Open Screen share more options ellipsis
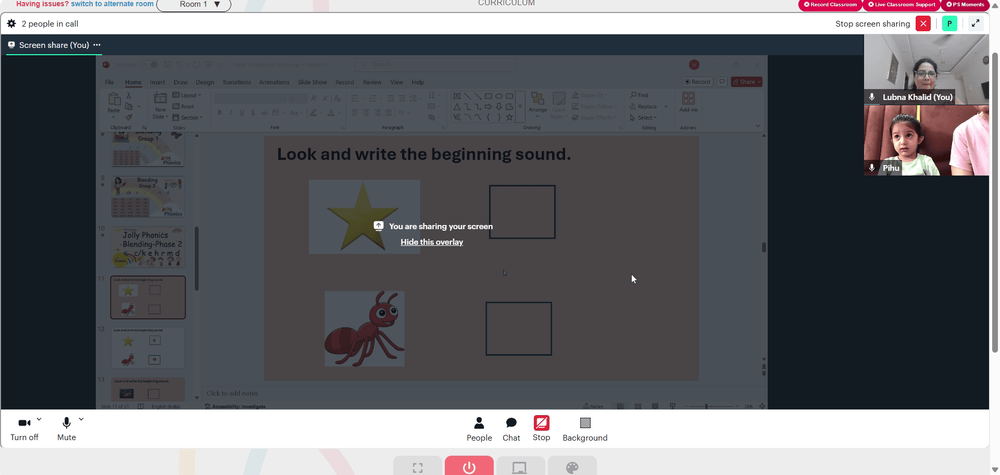The height and width of the screenshot is (475, 1000). pos(97,45)
